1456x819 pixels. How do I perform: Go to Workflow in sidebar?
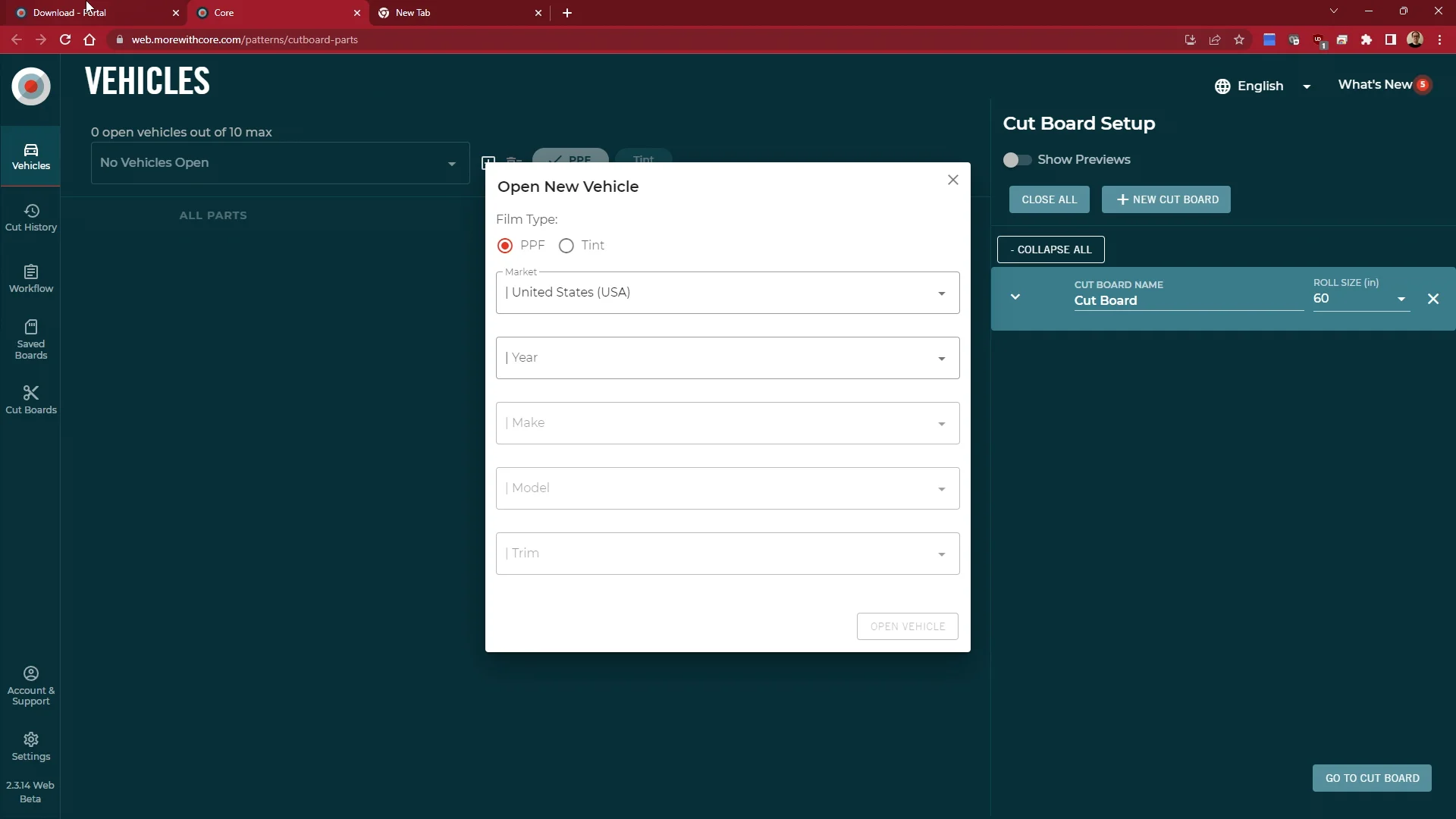pos(31,279)
